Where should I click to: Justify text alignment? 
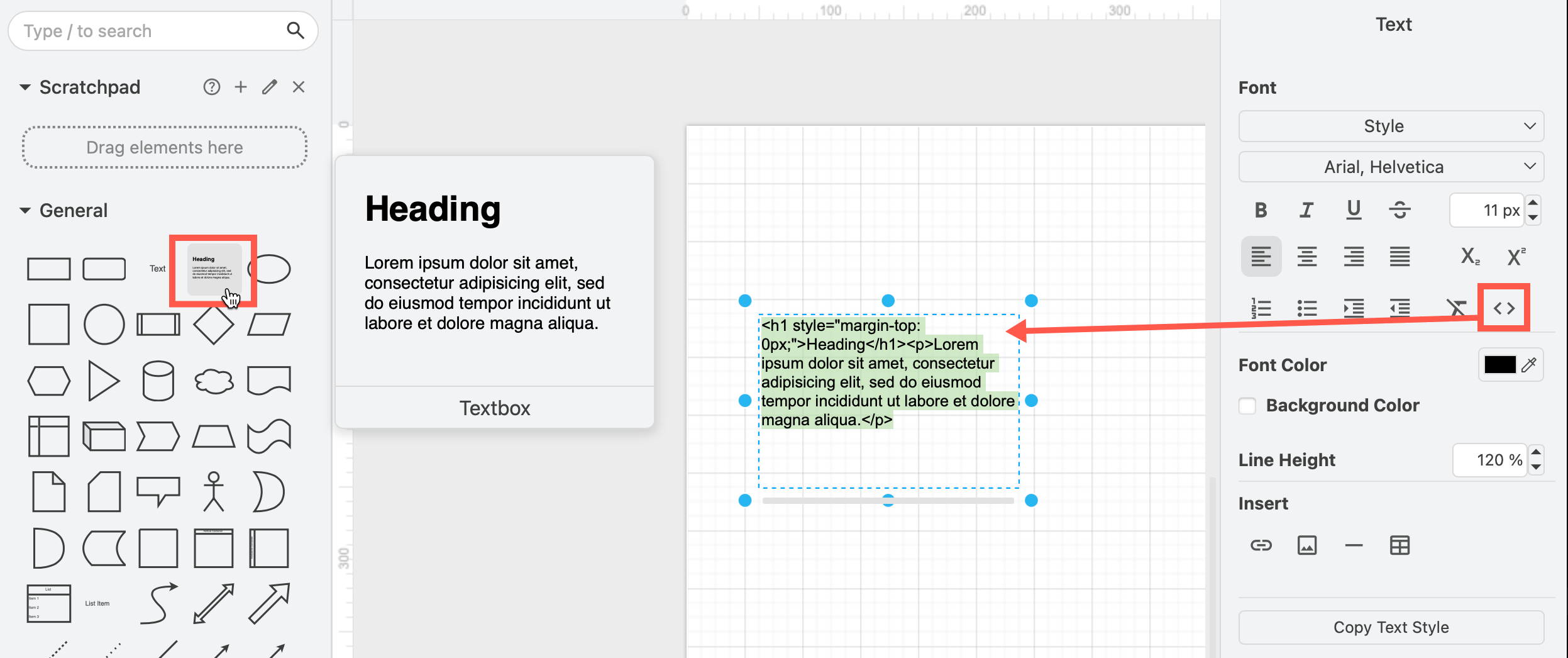pos(1400,256)
